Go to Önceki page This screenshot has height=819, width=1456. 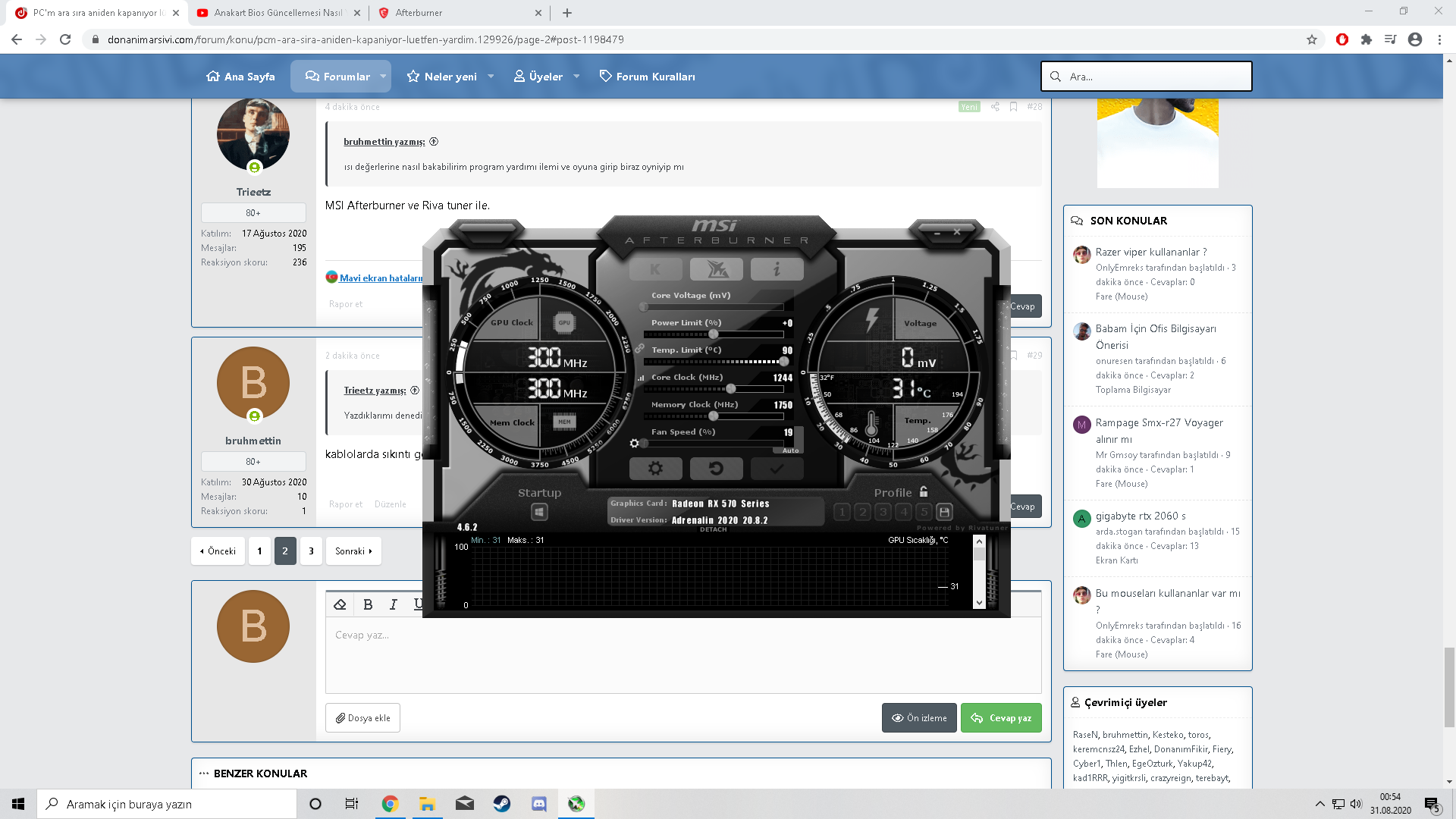pyautogui.click(x=218, y=551)
